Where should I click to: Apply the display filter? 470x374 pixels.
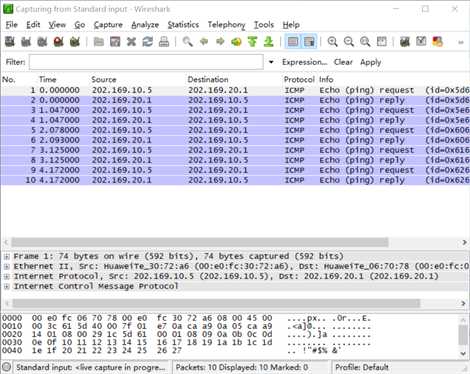(370, 62)
